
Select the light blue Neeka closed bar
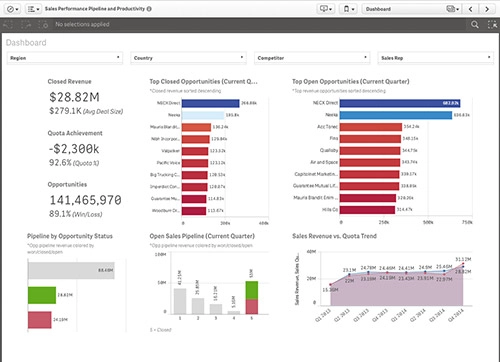[203, 115]
